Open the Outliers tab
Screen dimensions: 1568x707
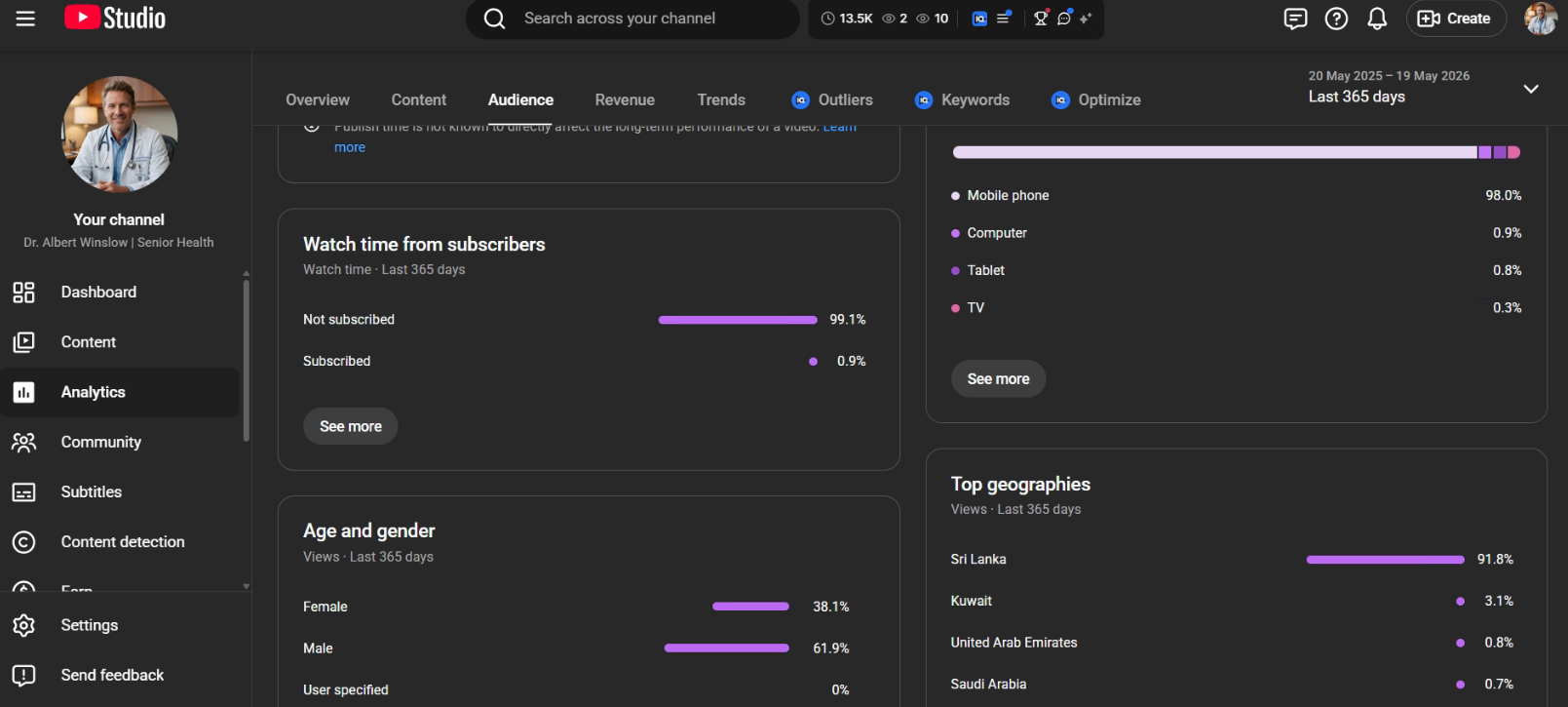(832, 99)
